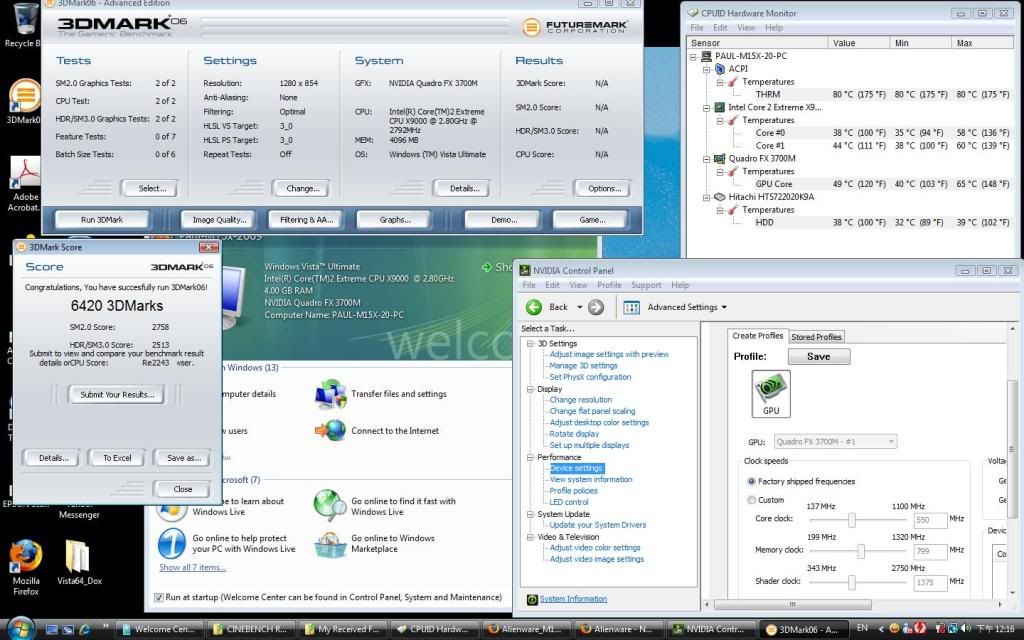This screenshot has height=640, width=1024.
Task: Click the NVIDIA panel horizontal scrollbar
Action: click(793, 605)
